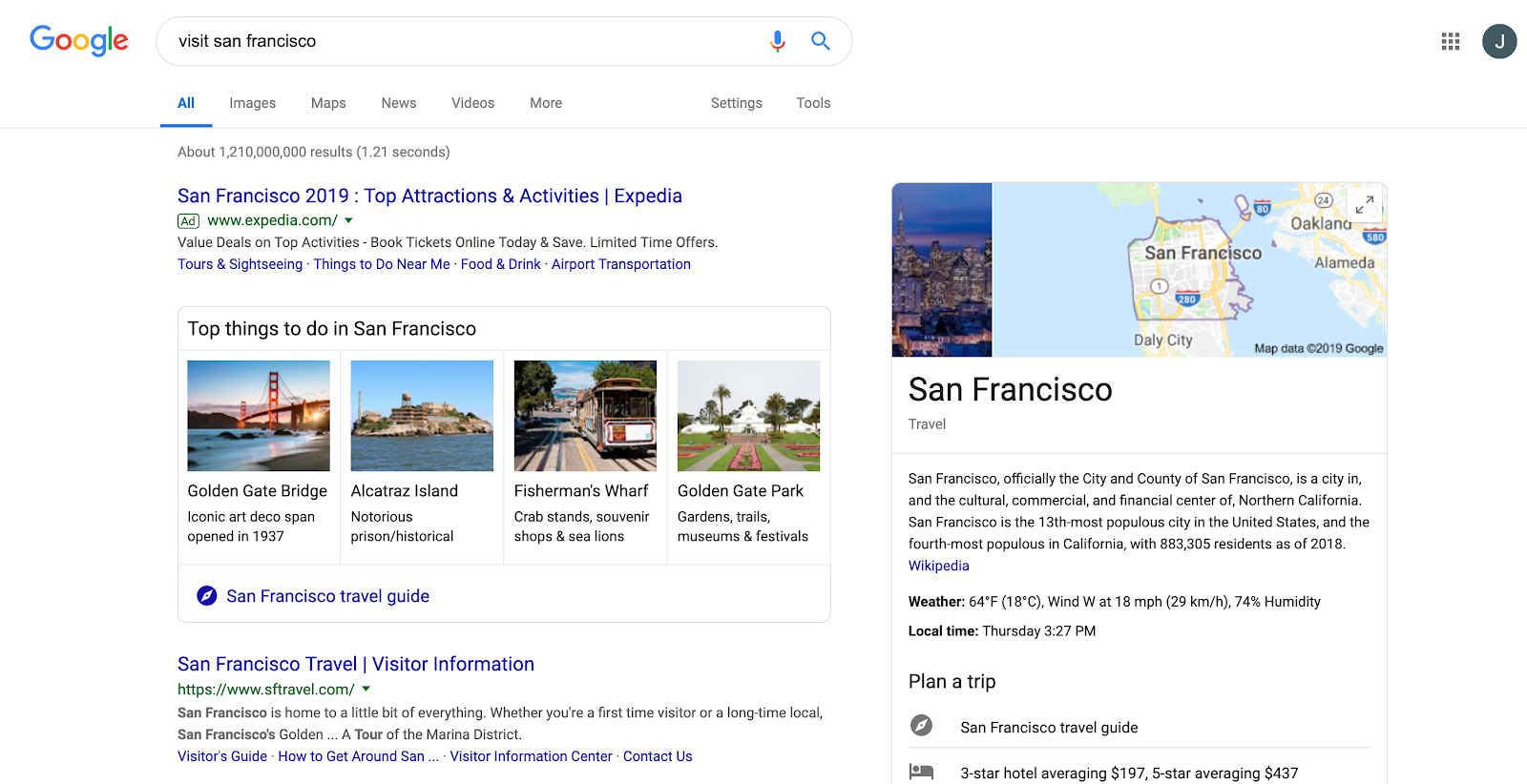Open dropdown arrow next to www.expedia.com
Image resolution: width=1527 pixels, height=784 pixels.
point(348,220)
